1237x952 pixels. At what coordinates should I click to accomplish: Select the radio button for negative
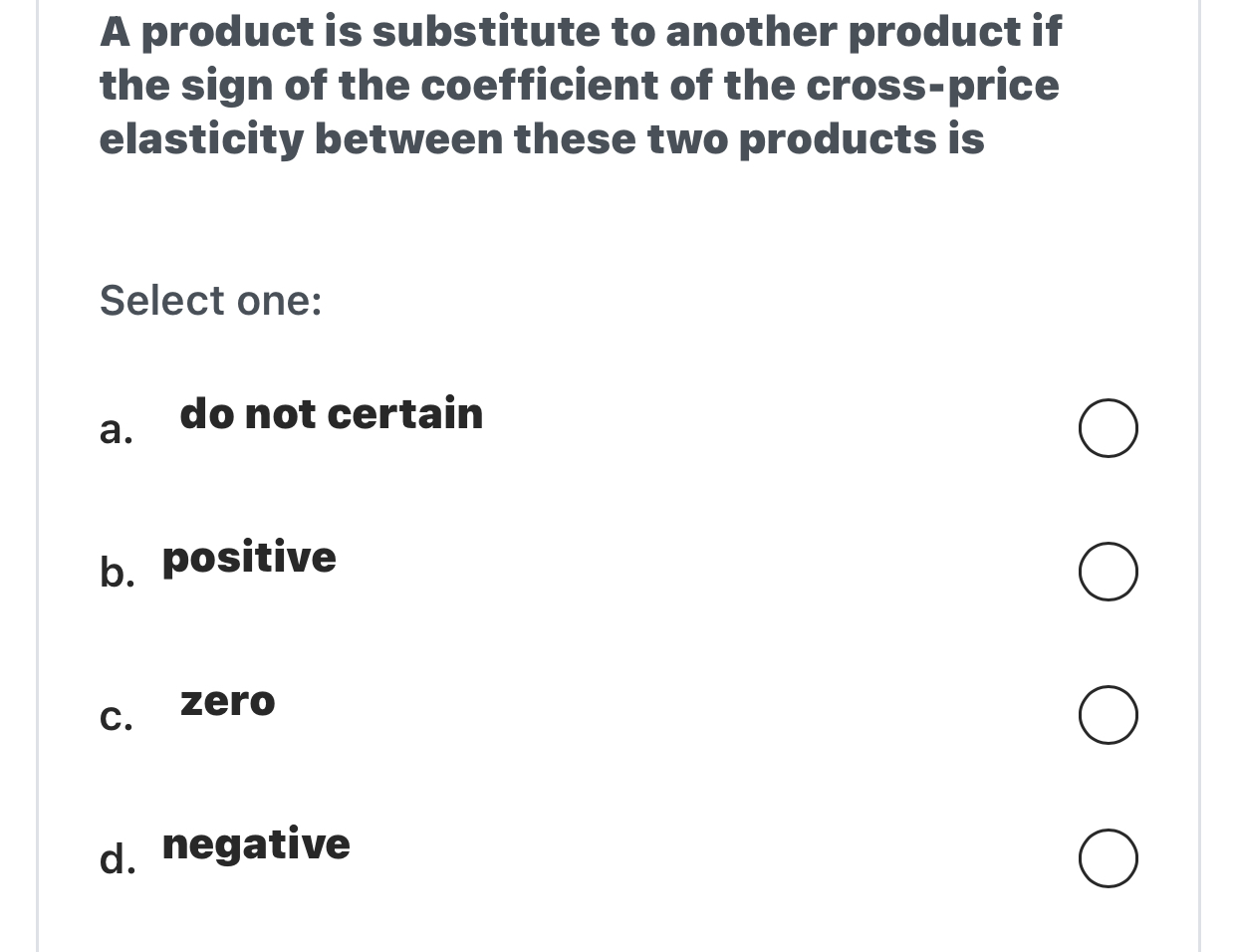point(1109,858)
